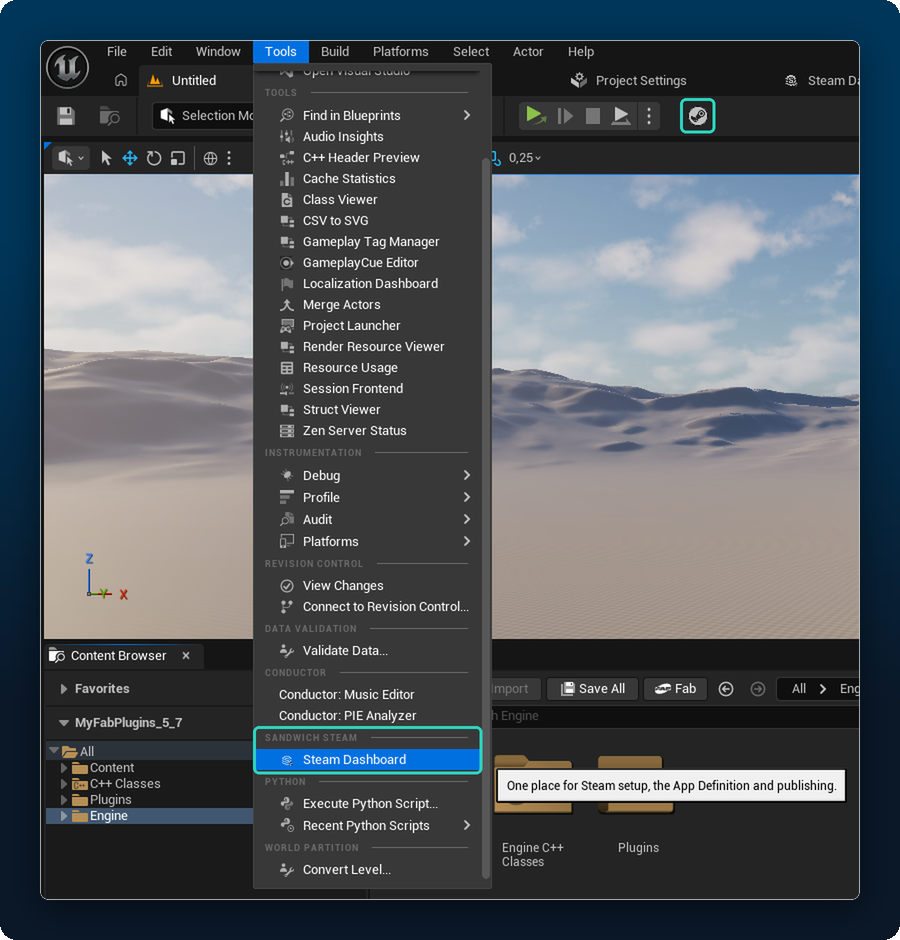Viewport: 900px width, 940px height.
Task: Expand the Audit submenu
Action: coord(372,519)
